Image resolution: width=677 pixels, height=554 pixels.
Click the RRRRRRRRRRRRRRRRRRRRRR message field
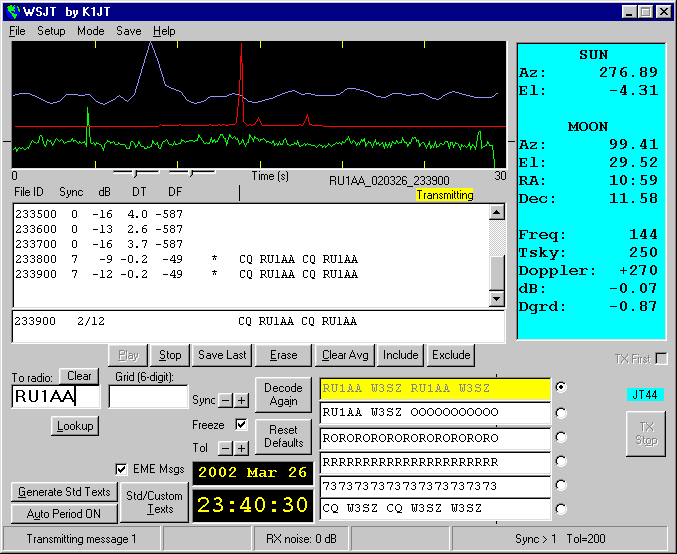[435, 462]
